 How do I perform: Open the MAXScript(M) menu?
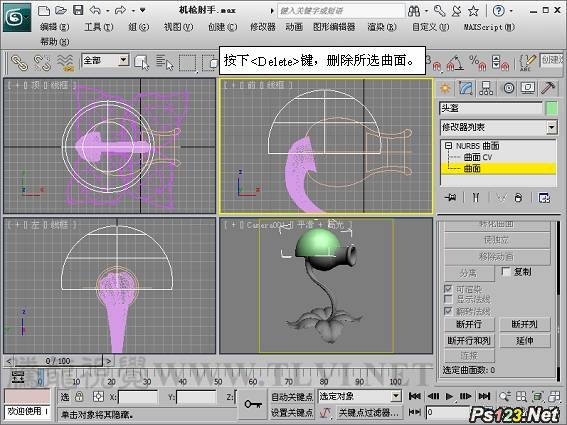(x=489, y=27)
